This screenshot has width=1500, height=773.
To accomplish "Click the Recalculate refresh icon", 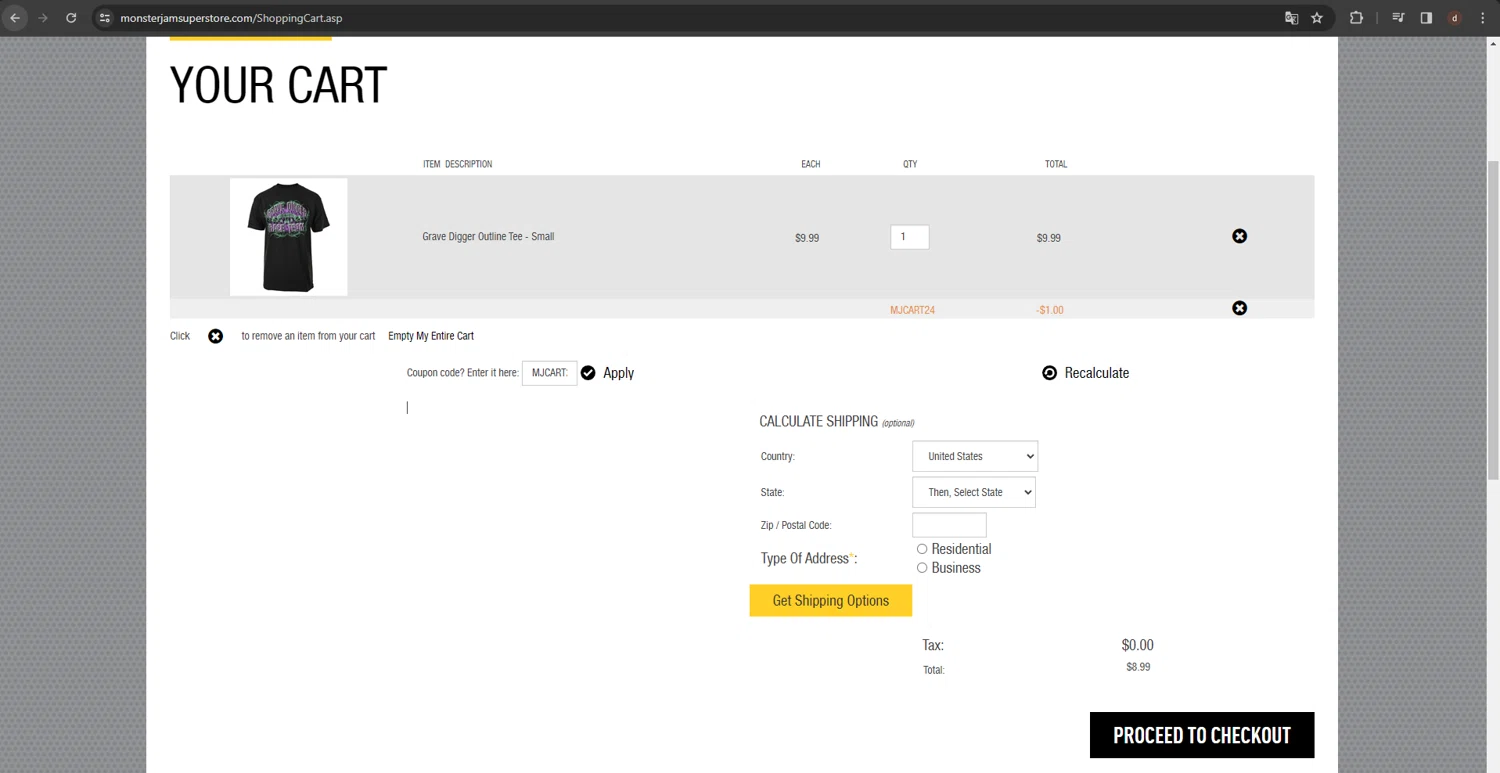I will pyautogui.click(x=1049, y=373).
